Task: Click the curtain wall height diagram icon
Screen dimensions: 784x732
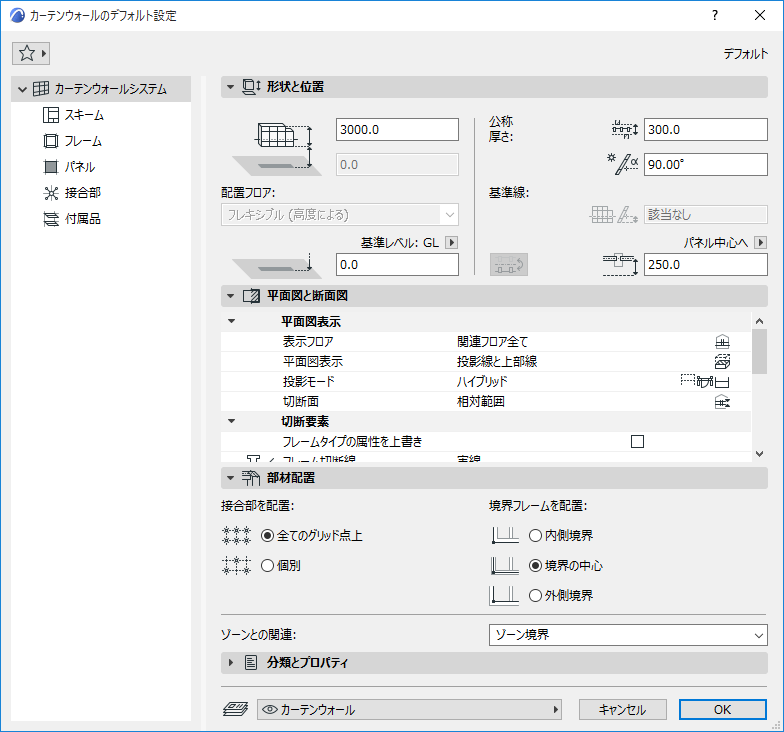Action: 276,148
